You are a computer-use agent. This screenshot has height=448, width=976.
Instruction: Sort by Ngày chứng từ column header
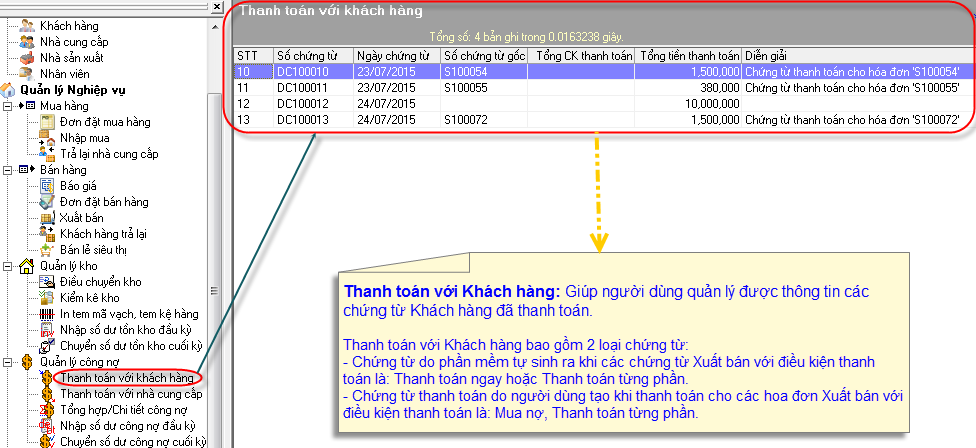pyautogui.click(x=397, y=55)
